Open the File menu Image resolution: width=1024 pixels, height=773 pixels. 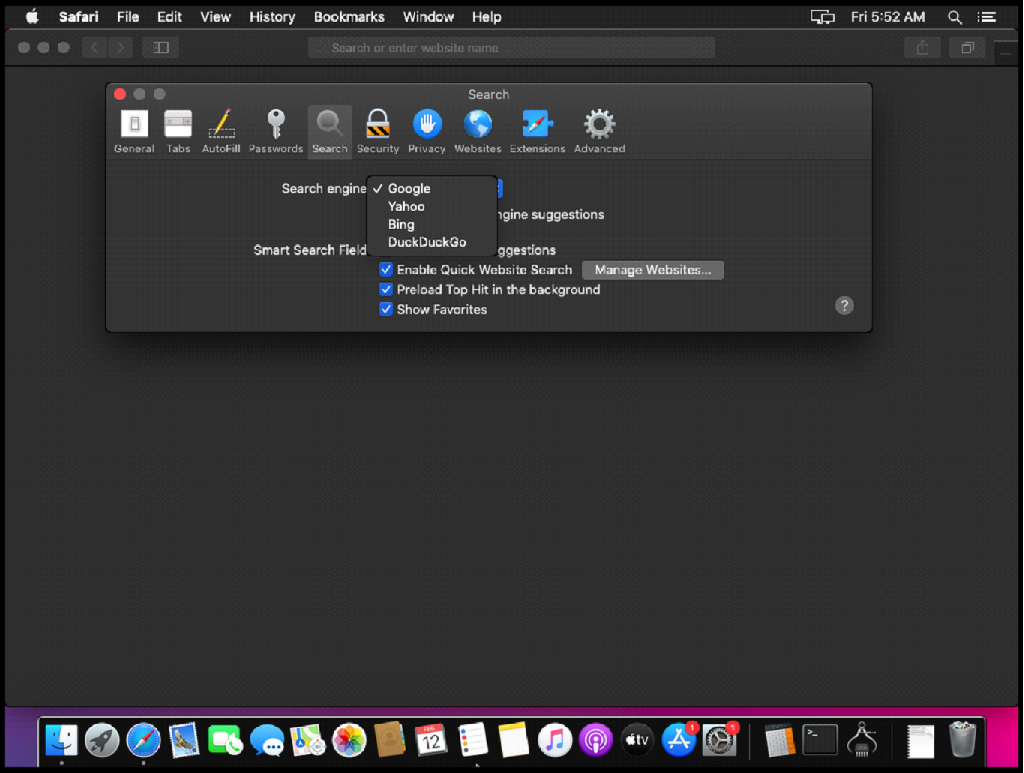(128, 17)
